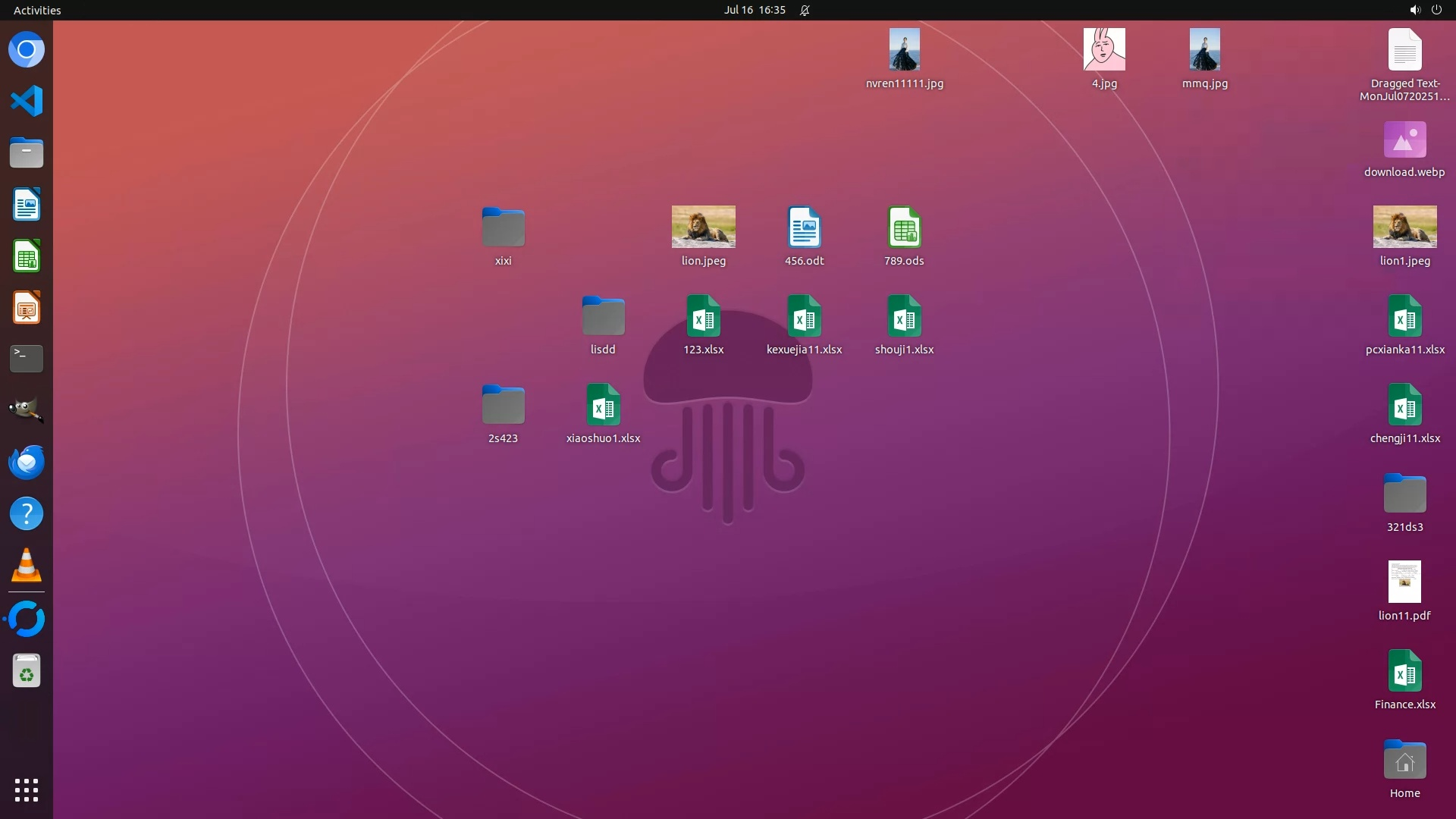This screenshot has width=1456, height=819.
Task: Open LibreOffice Calc in dock
Action: [x=27, y=256]
